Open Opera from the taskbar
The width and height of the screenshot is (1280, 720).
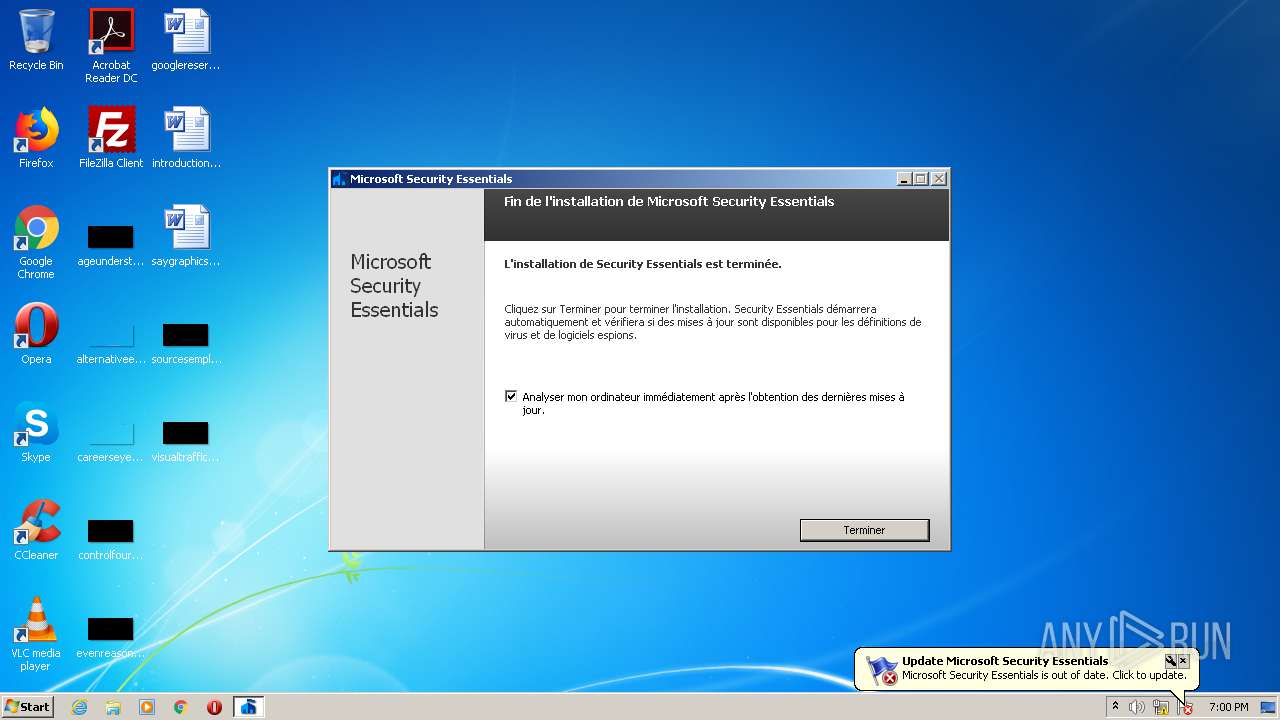tap(214, 707)
